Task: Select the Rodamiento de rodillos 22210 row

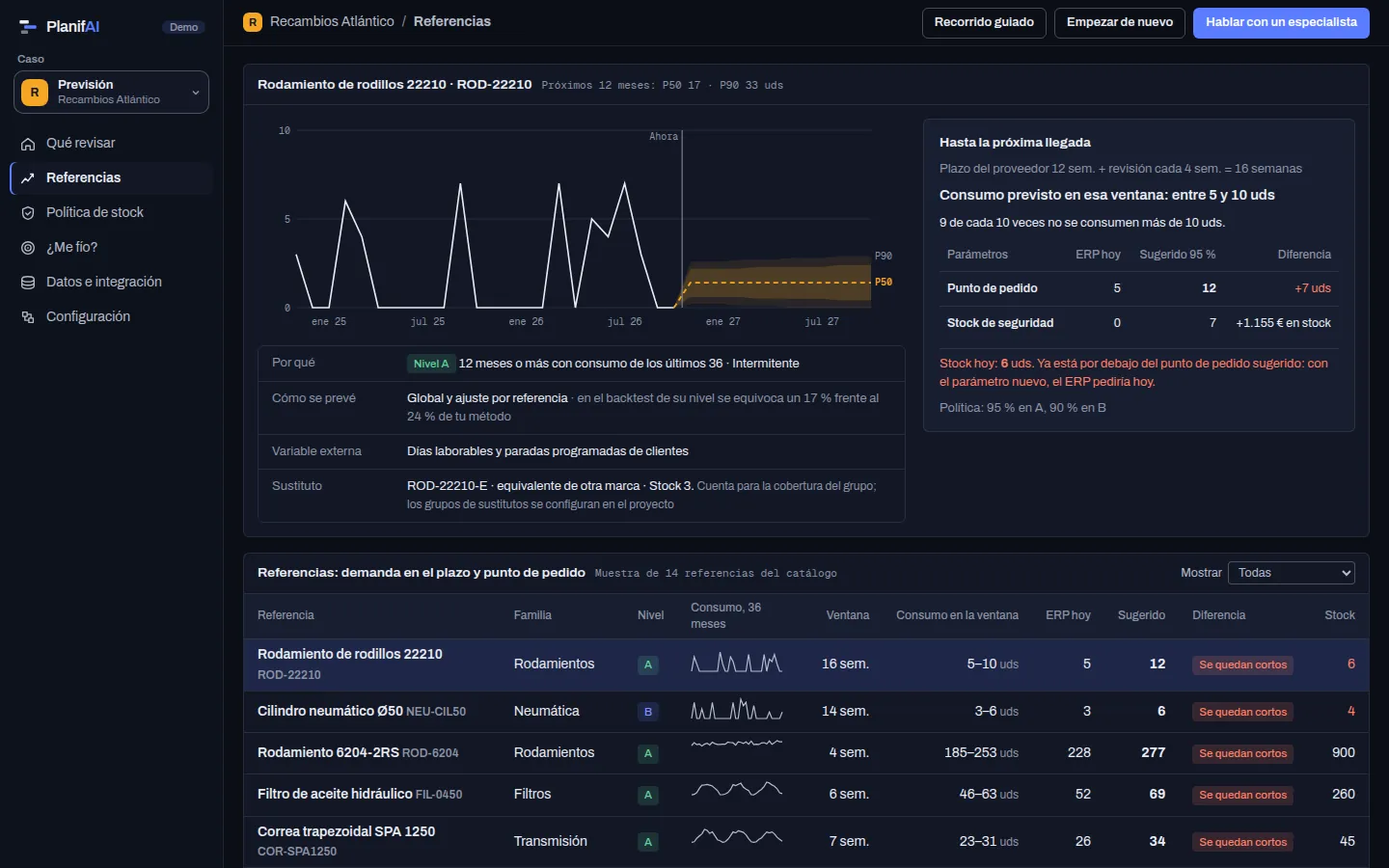Action: pyautogui.click(x=805, y=665)
